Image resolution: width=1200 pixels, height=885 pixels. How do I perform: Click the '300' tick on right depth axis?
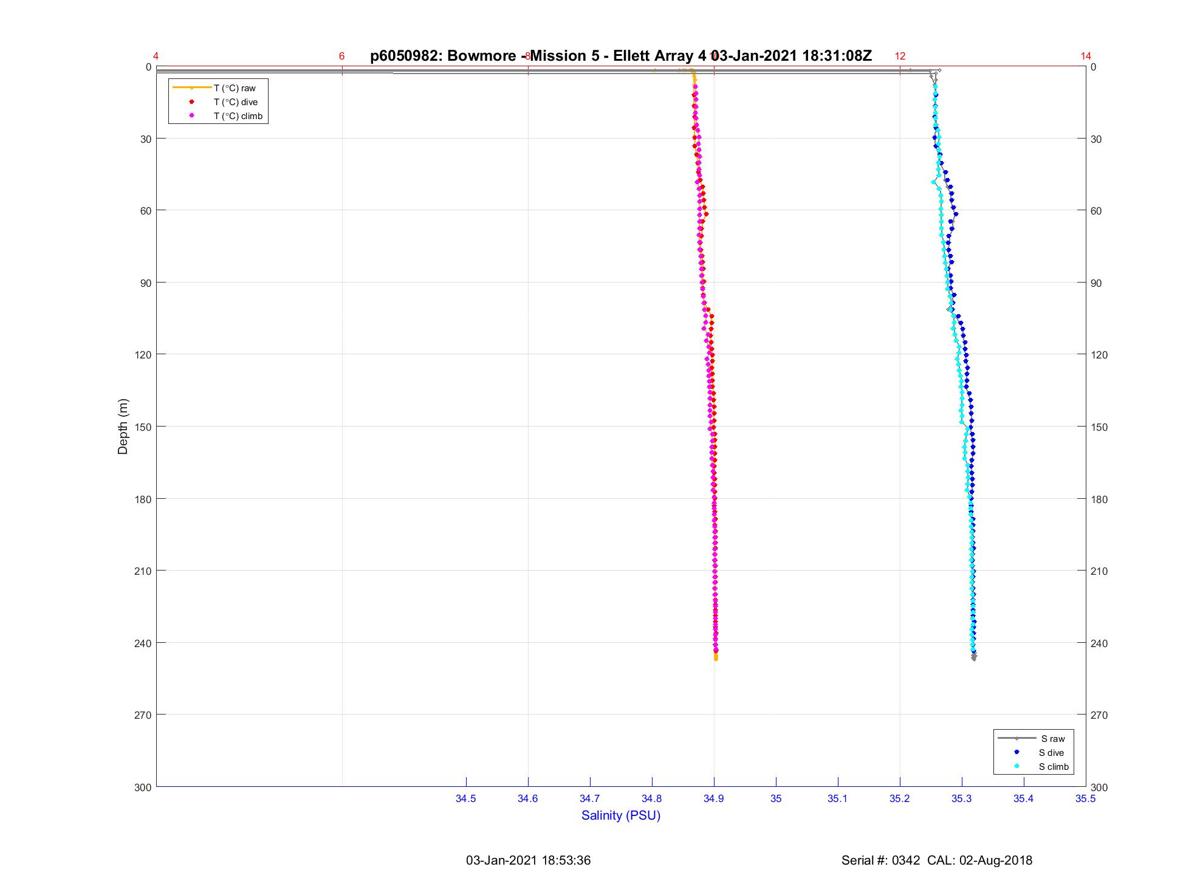(1100, 787)
